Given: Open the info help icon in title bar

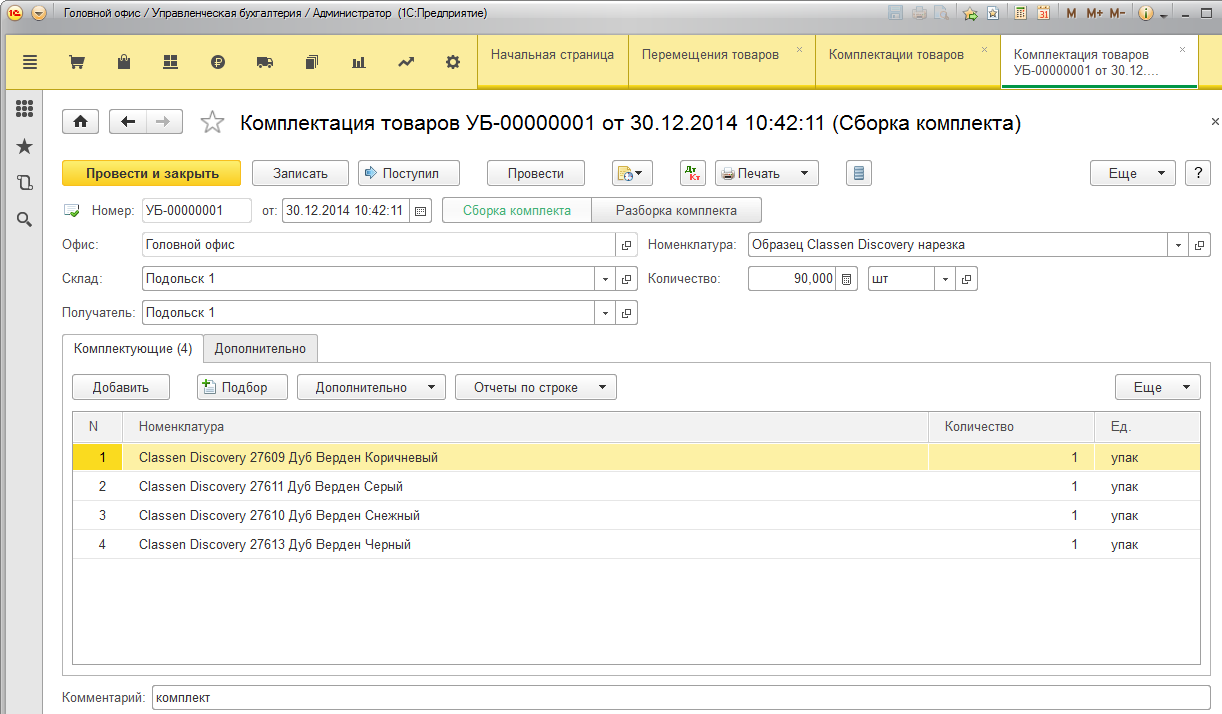Looking at the screenshot, I should point(1146,13).
